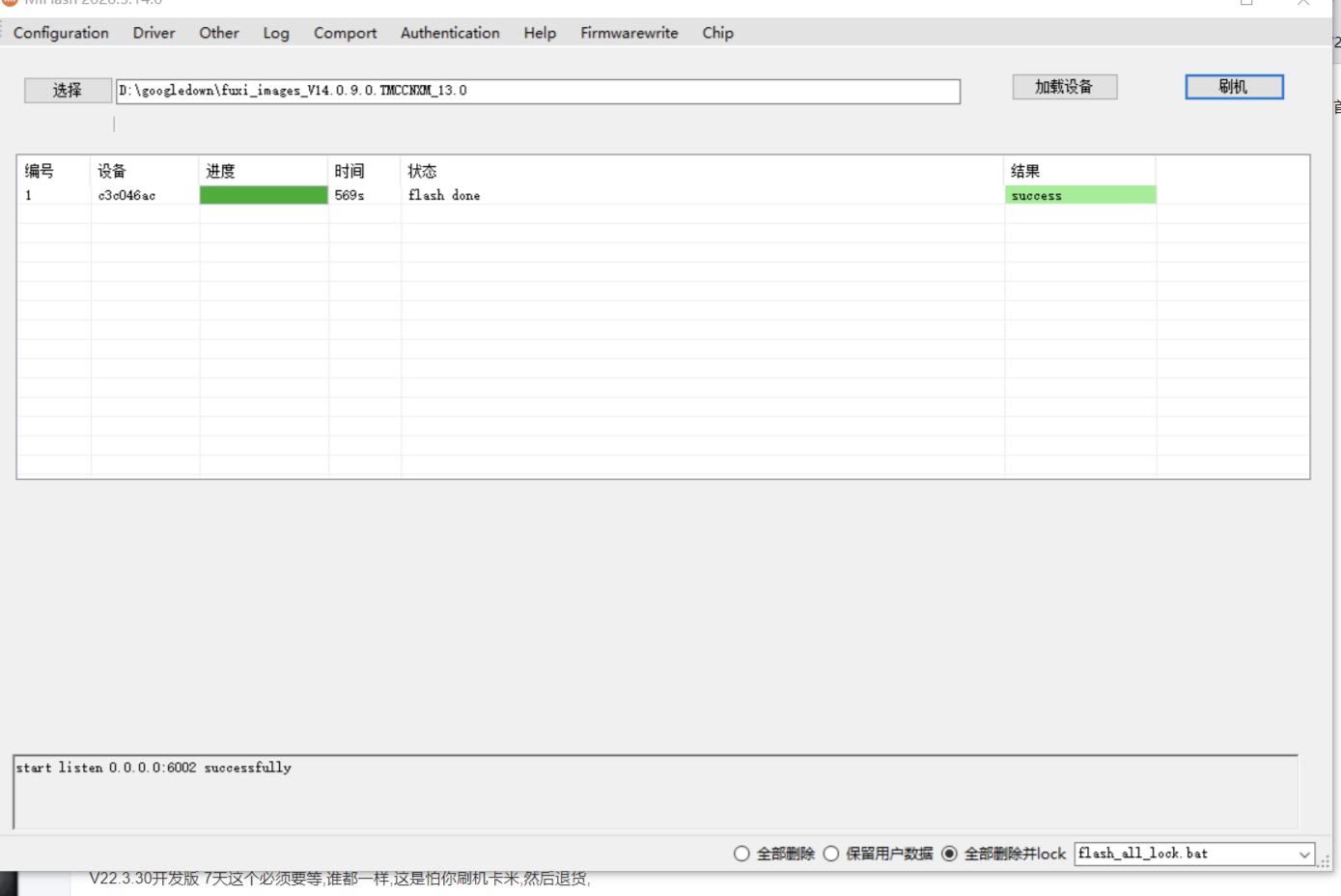This screenshot has height=896, width=1341.
Task: Select device row c3c046ac
Action: pyautogui.click(x=126, y=195)
